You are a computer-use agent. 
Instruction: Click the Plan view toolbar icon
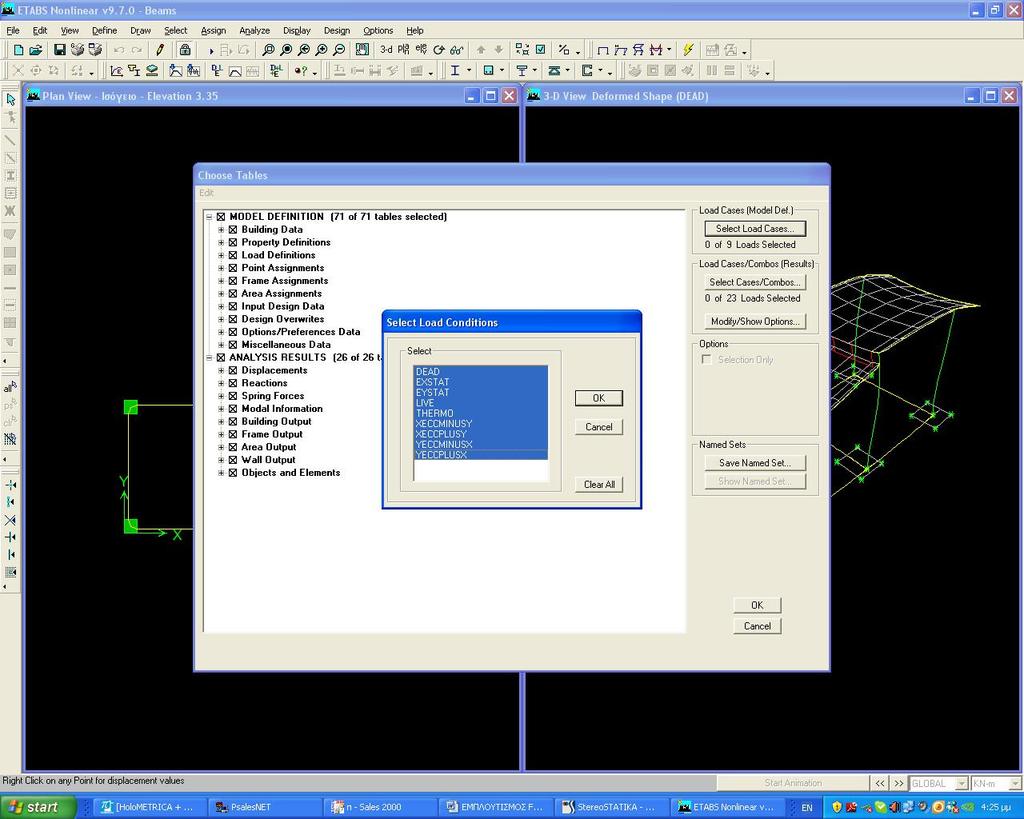(404, 50)
